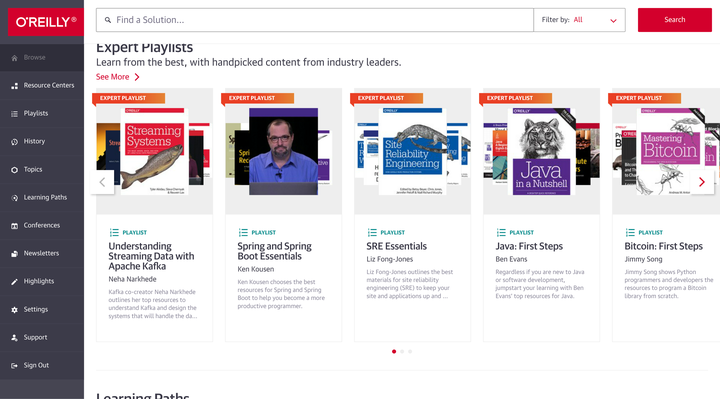Click the magnifier icon in the search box
This screenshot has height=399, width=720.
pos(108,20)
